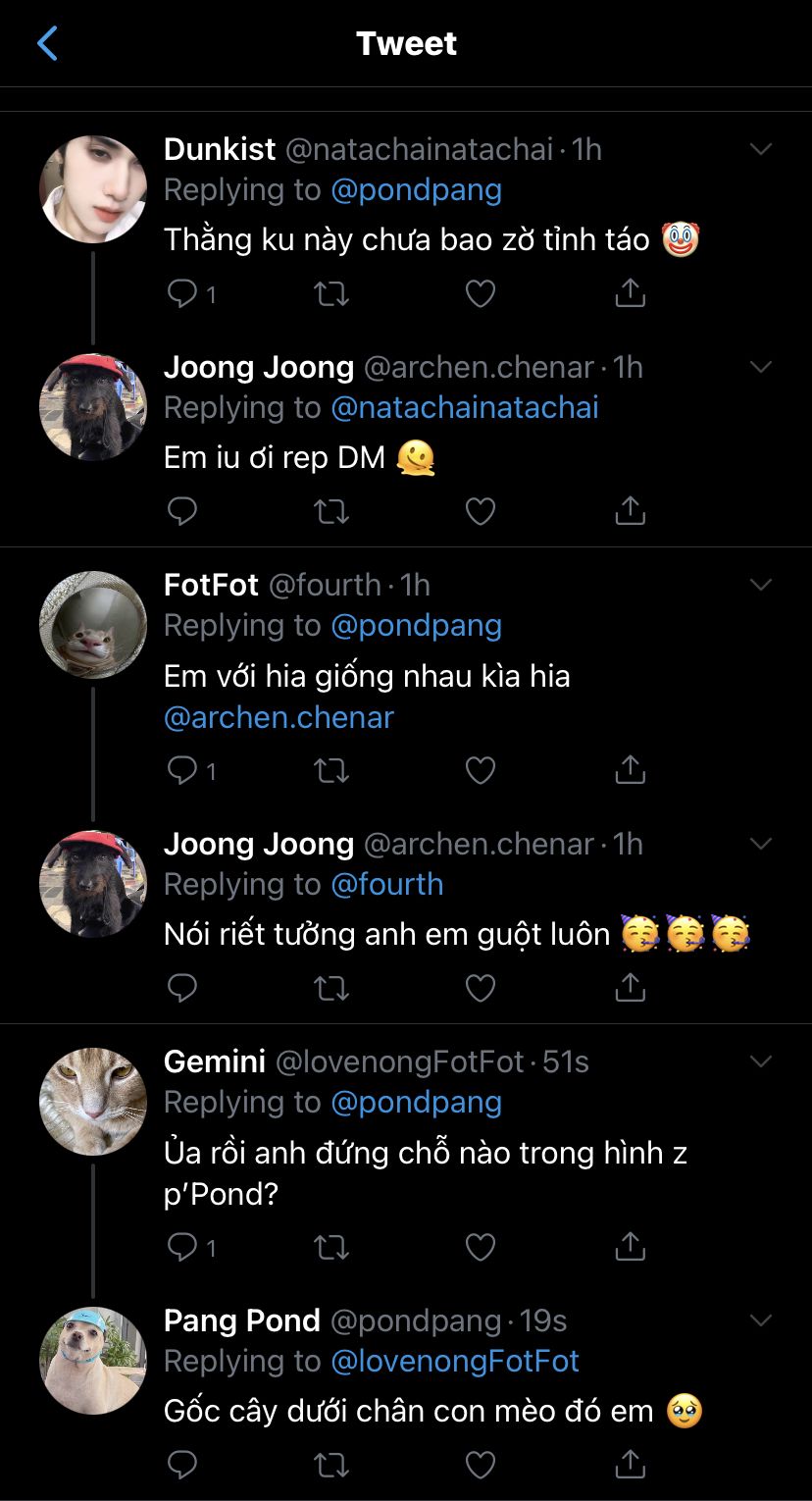Open @natachainatachai link in Joong Joong's reply
Image resolution: width=812 pixels, height=1501 pixels.
point(465,407)
